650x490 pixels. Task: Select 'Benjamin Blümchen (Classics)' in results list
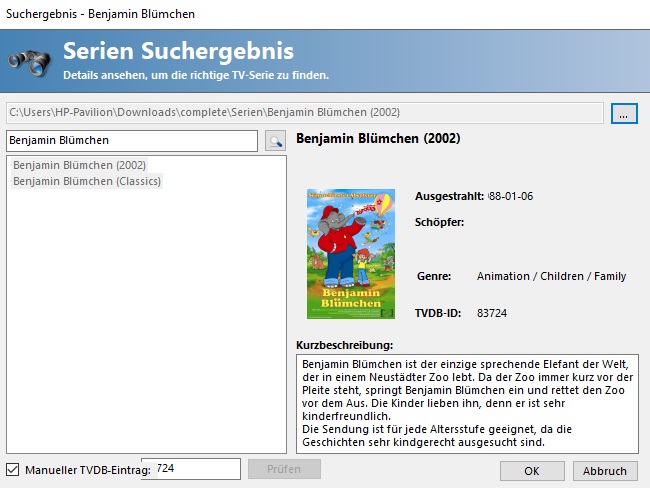[x=87, y=181]
